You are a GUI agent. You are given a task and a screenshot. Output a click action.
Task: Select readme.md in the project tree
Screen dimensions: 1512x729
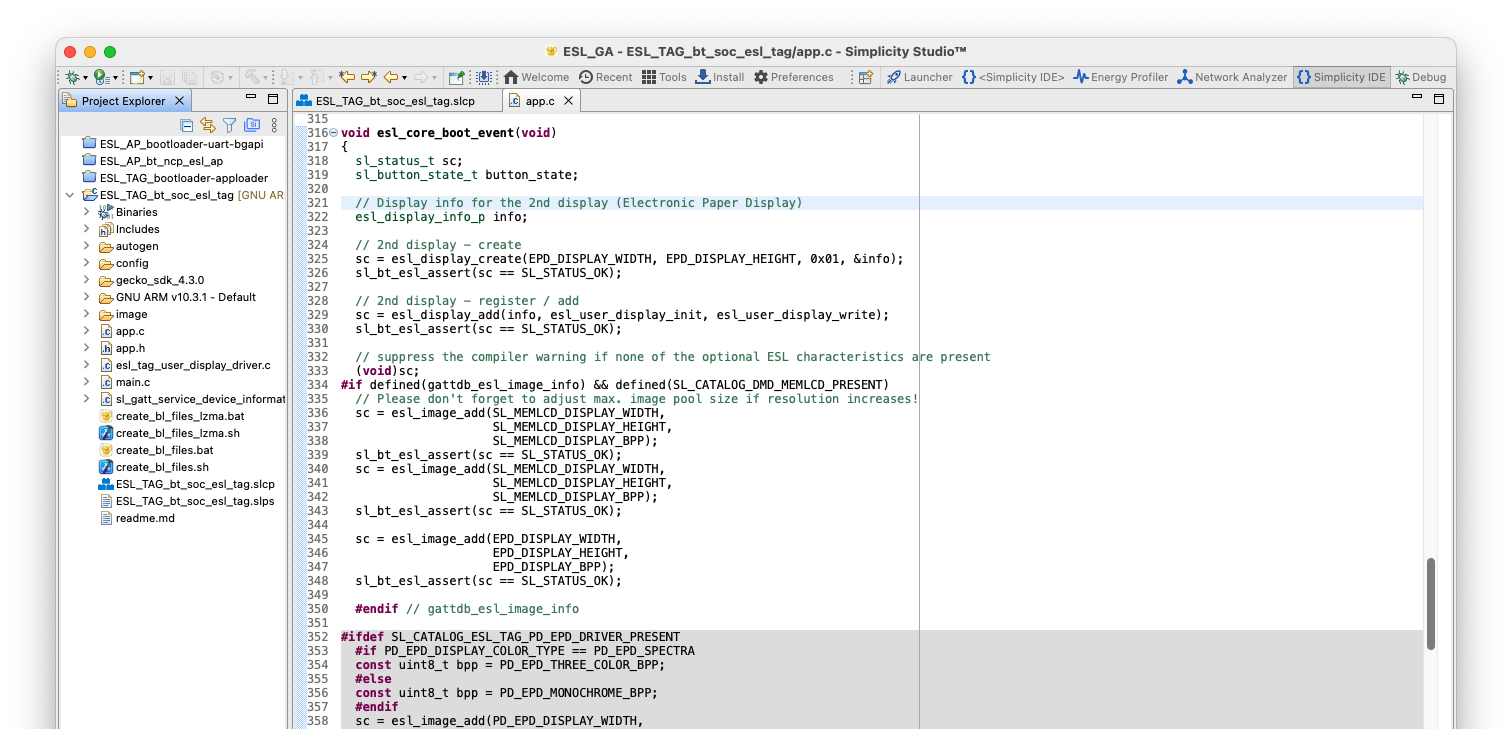145,518
